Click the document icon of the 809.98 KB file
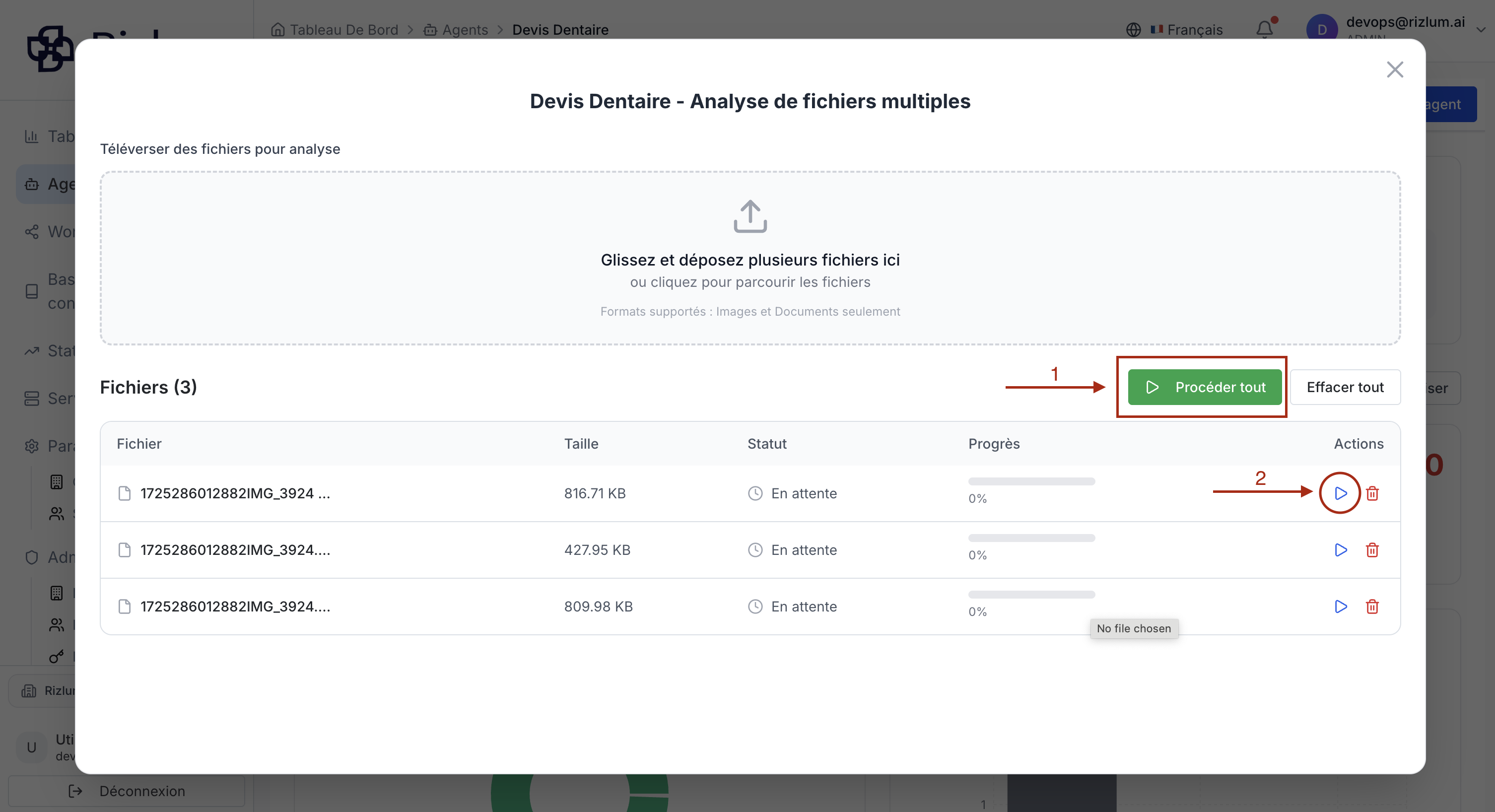This screenshot has height=812, width=1495. point(124,607)
